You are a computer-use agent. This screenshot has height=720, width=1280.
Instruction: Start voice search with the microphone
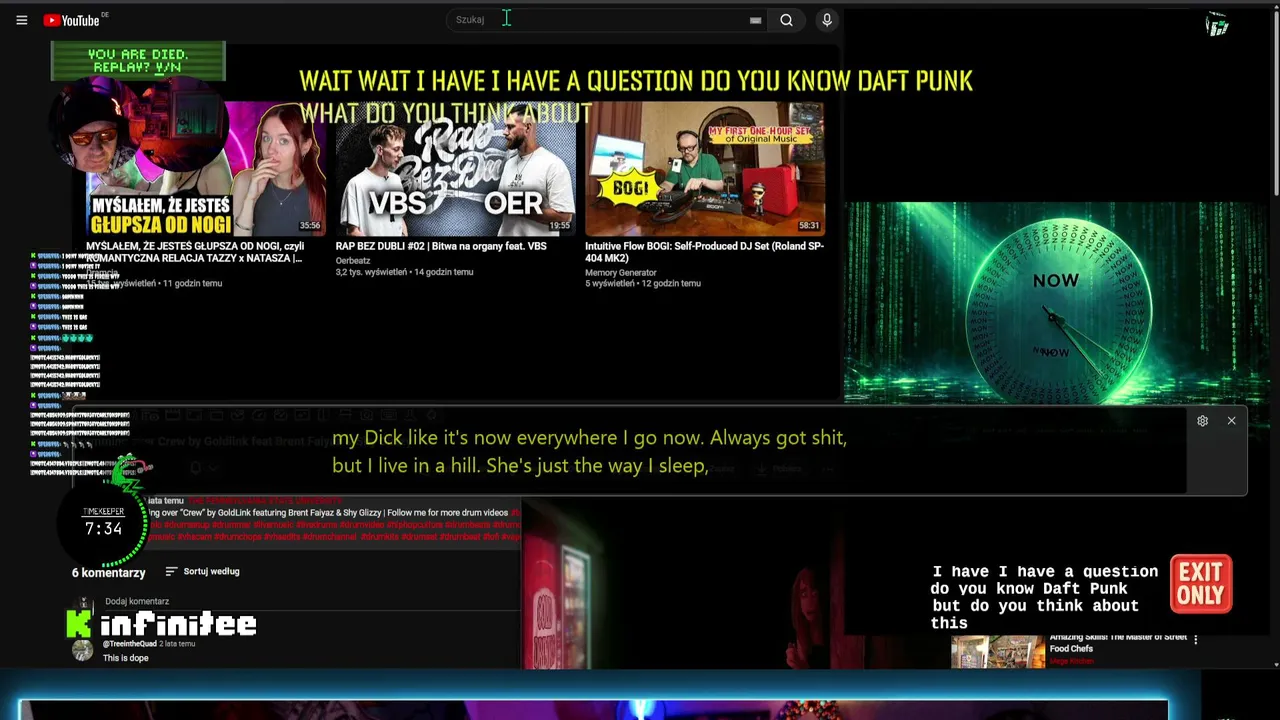coord(827,20)
